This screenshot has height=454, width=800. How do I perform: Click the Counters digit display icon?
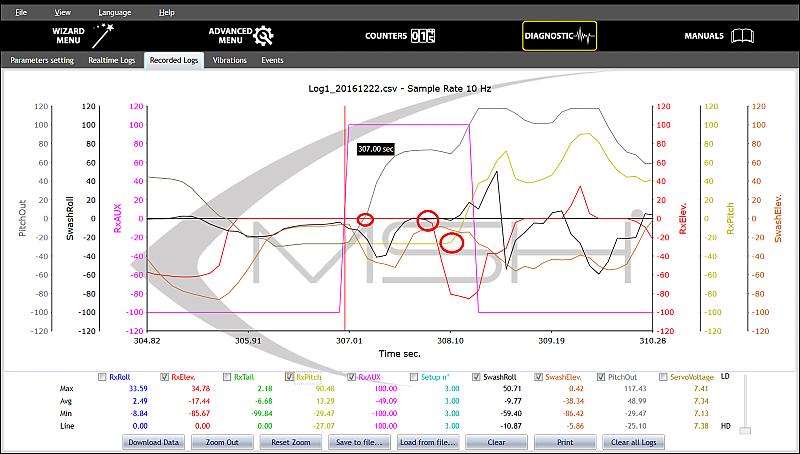click(423, 36)
